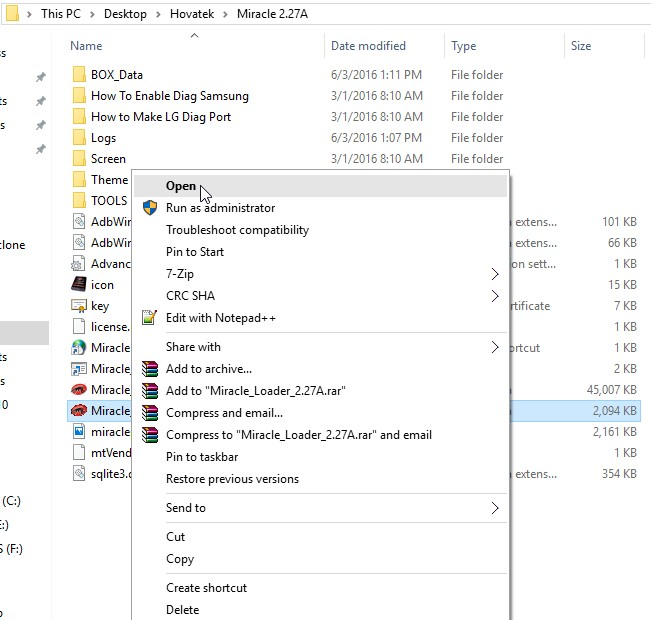Choose Compress to rar and email
Screen dimensions: 651x620
320,435
